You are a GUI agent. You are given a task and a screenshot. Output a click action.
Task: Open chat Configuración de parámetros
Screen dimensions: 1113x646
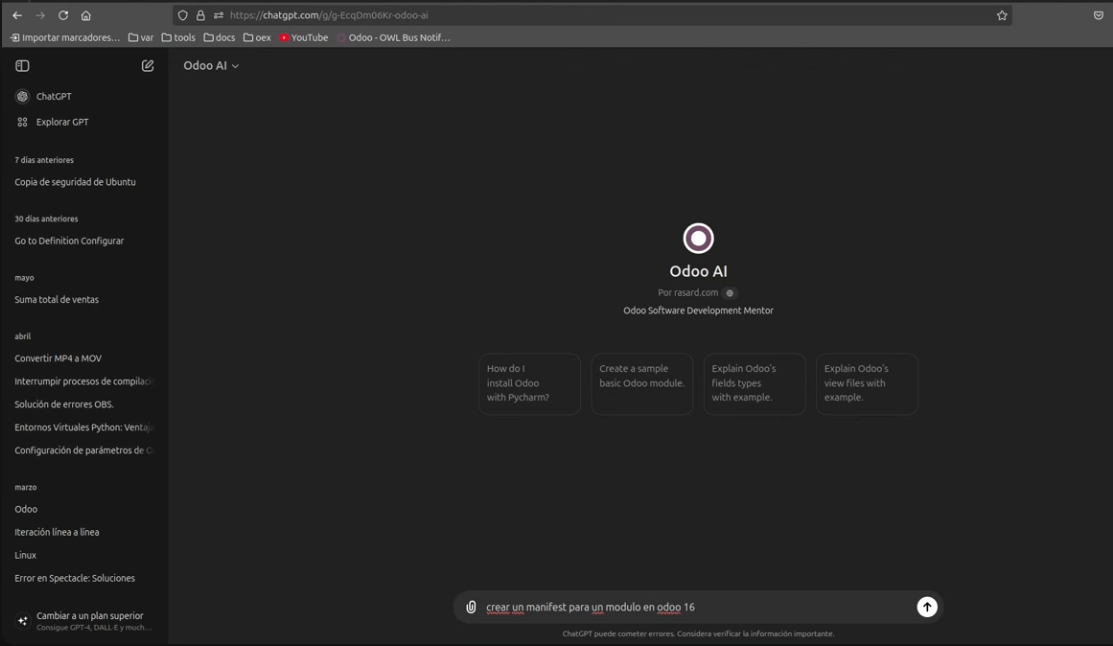[x=84, y=450]
